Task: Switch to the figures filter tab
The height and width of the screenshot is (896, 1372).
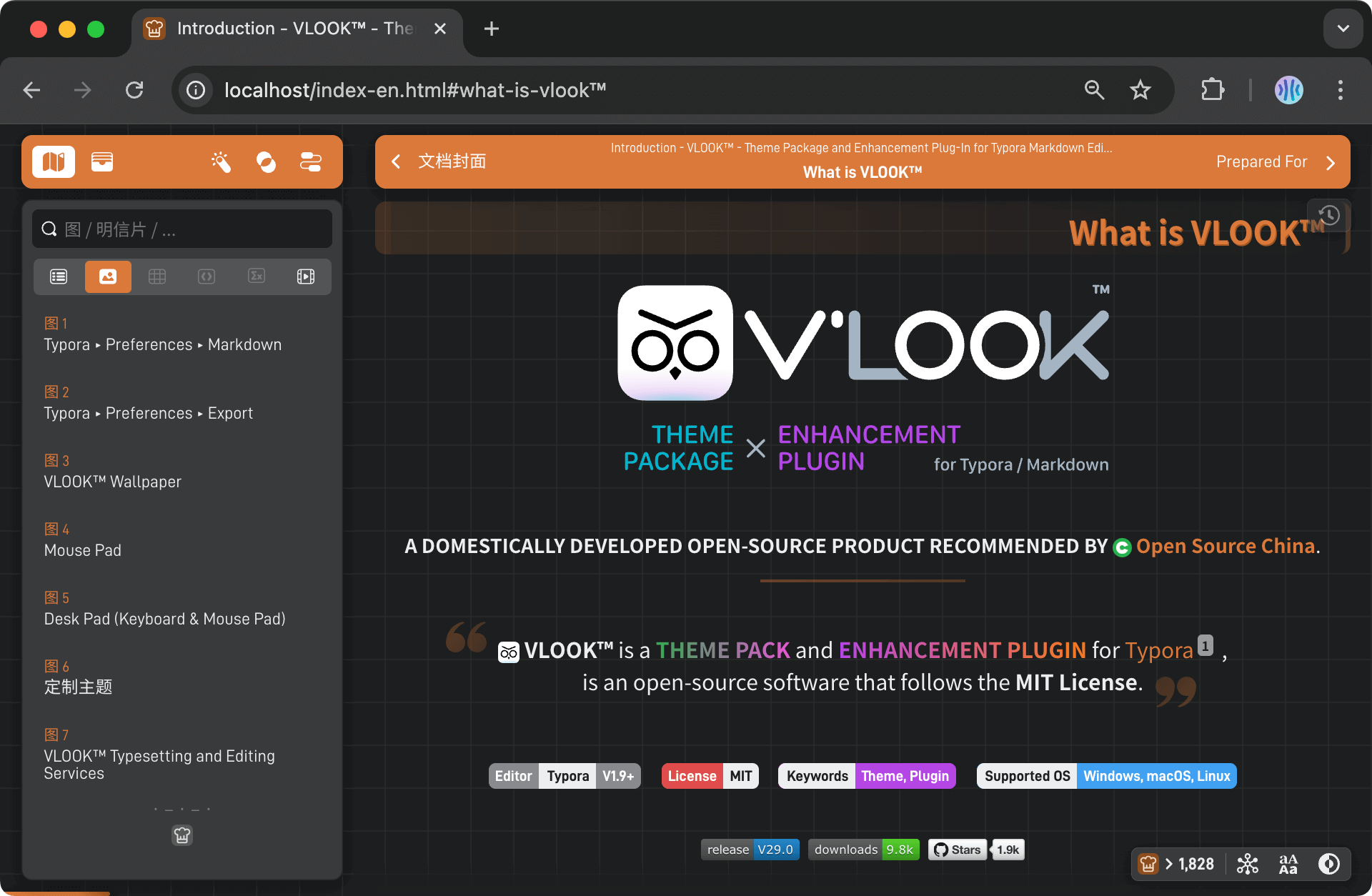Action: (x=108, y=277)
